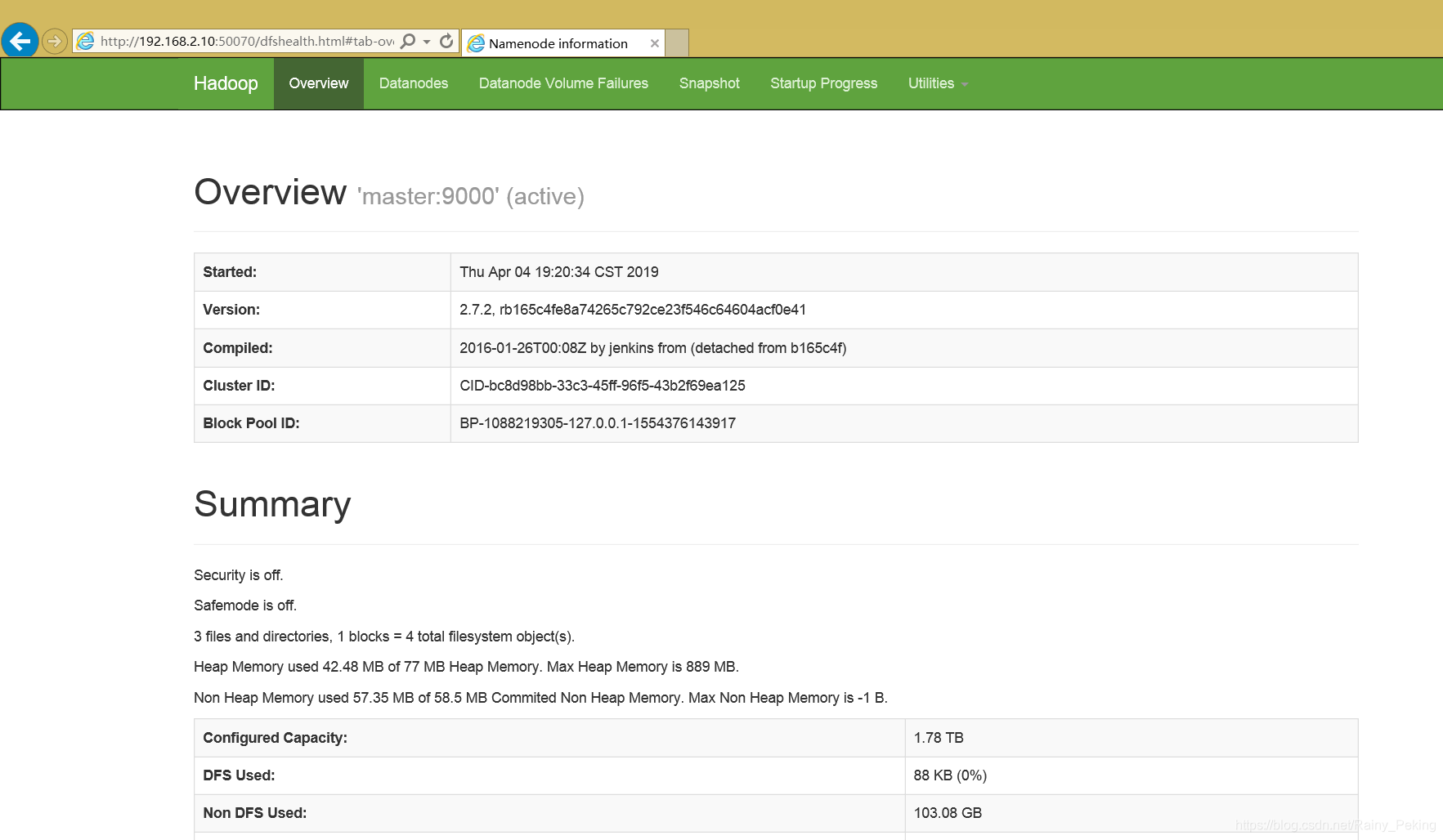Viewport: 1443px width, 840px height.
Task: Click the 'master:9000' (active) subtitle
Action: [x=471, y=196]
